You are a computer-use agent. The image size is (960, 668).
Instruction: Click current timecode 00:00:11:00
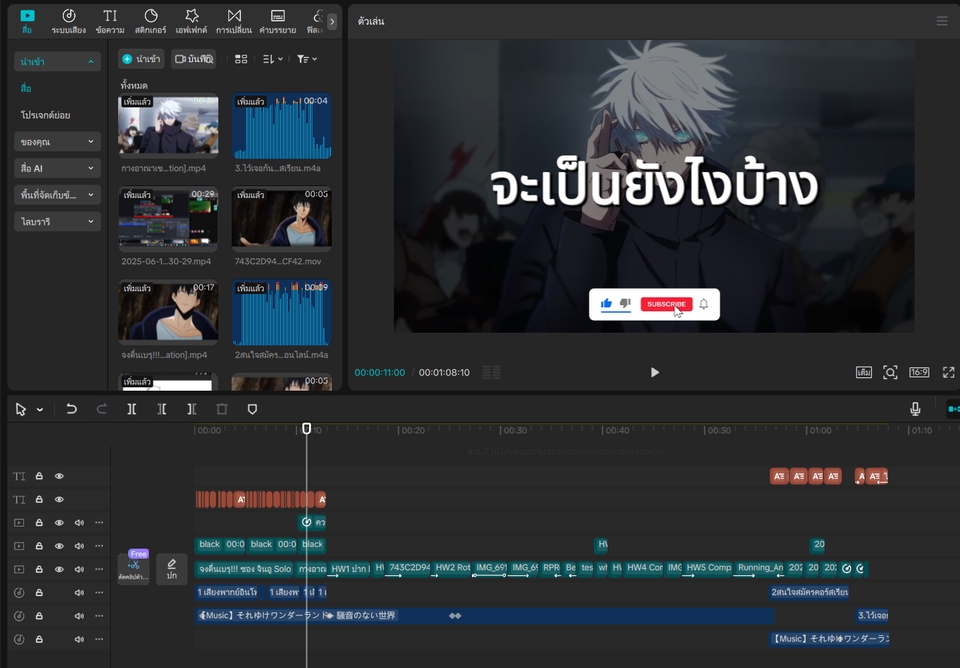pos(380,372)
